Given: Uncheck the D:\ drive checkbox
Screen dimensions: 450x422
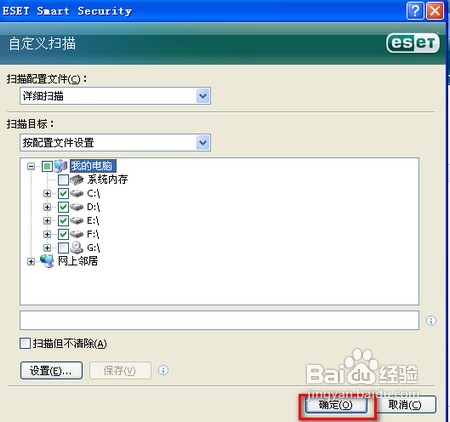Looking at the screenshot, I should pyautogui.click(x=63, y=207).
